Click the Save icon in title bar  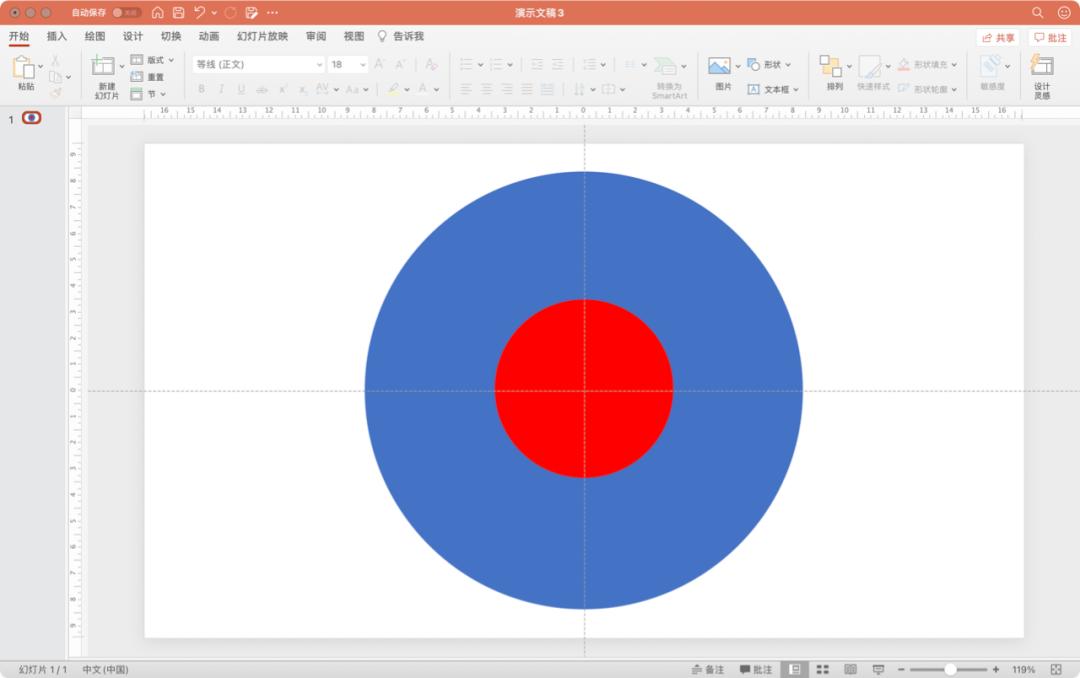tap(178, 12)
